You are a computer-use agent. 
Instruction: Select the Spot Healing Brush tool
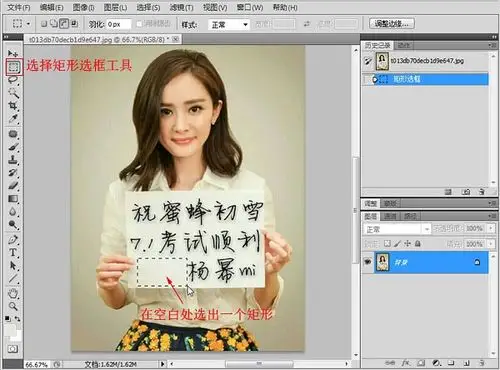pos(13,134)
